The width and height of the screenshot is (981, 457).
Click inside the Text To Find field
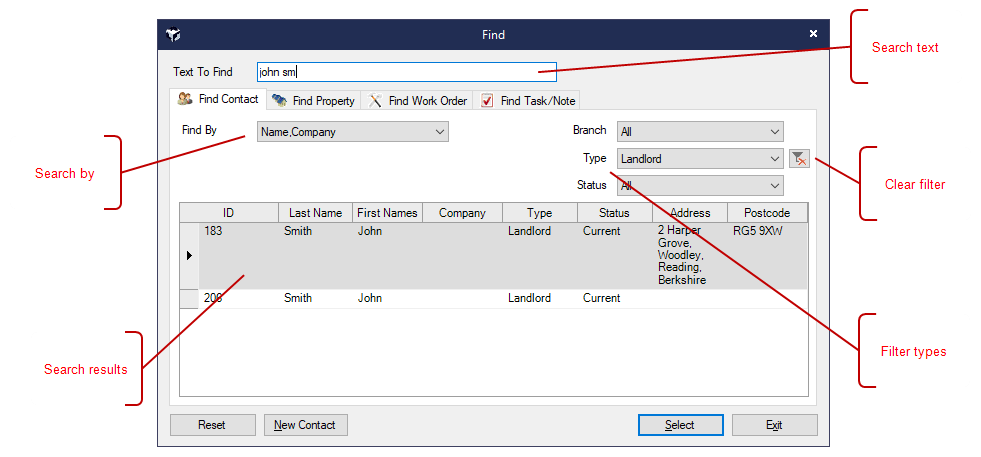coord(406,72)
